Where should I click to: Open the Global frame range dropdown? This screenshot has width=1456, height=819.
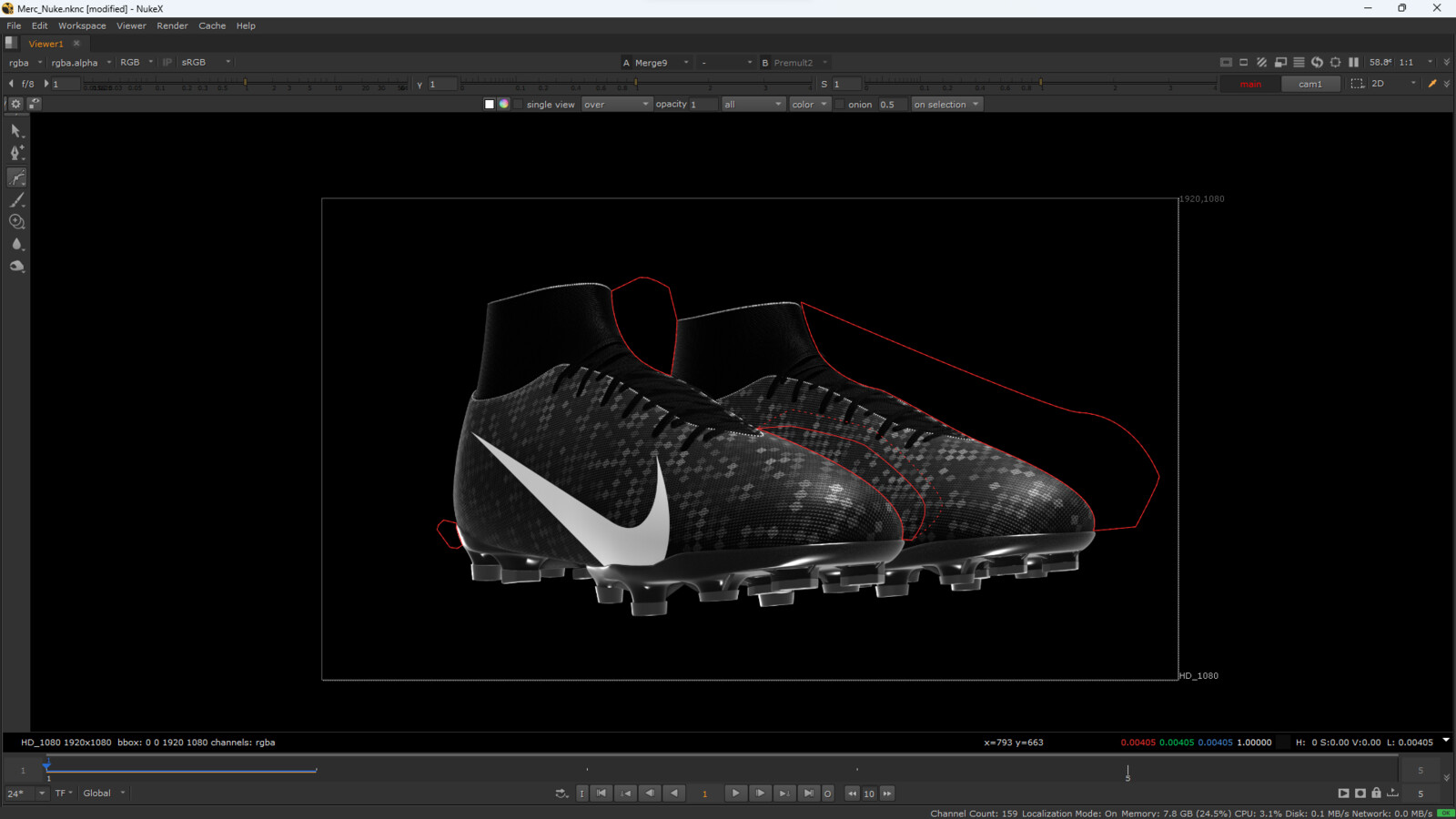(104, 794)
